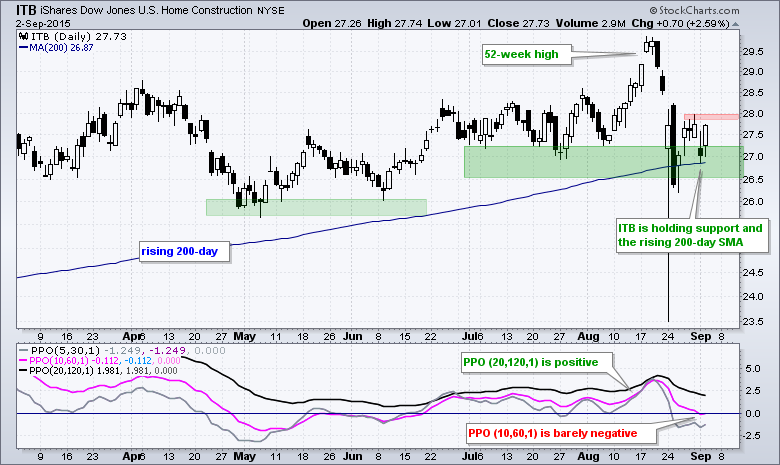The width and height of the screenshot is (780, 465).
Task: Click the May label on the upper date axis
Action: pos(244,336)
